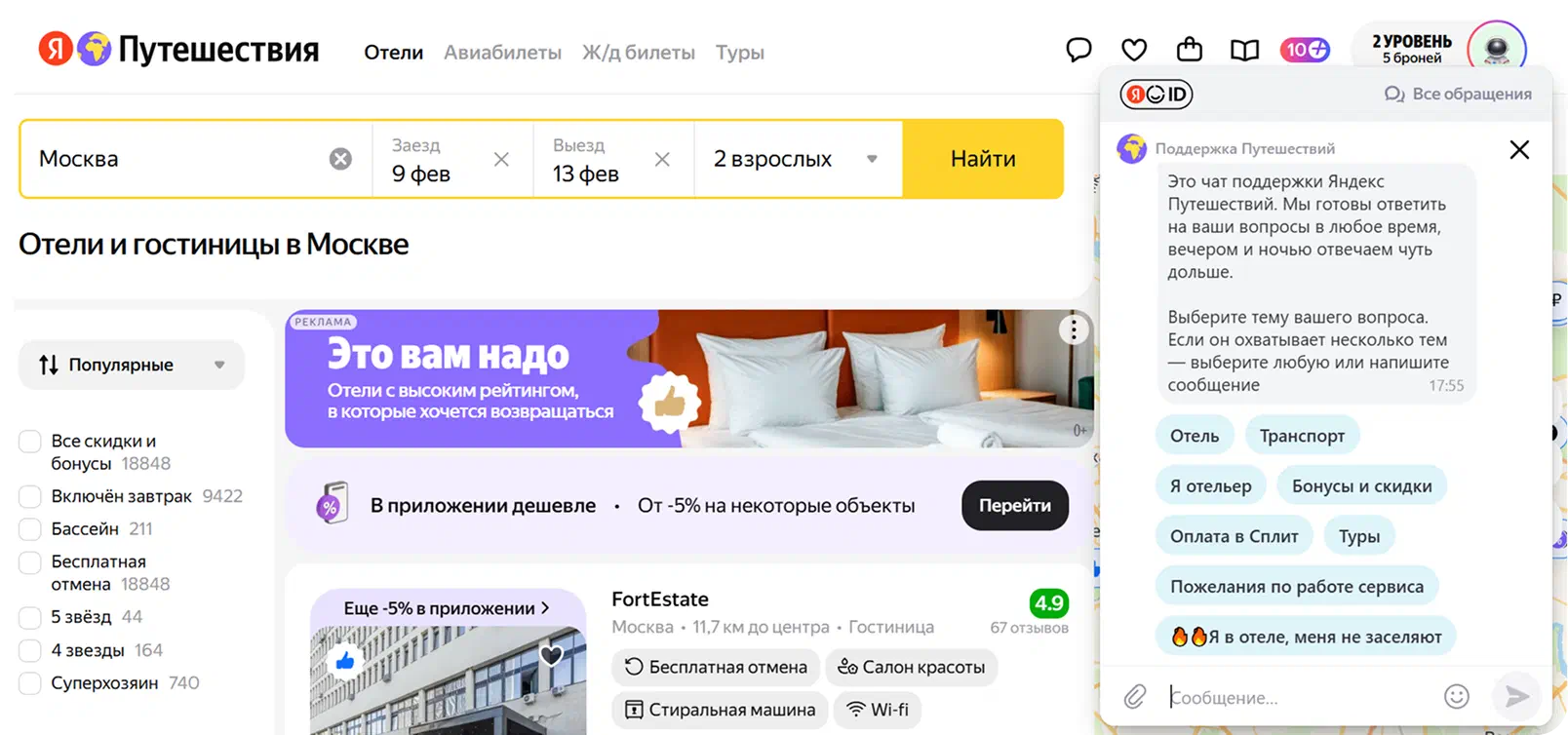Open the user profile avatar
This screenshot has height=735, width=1568.
pos(1497,48)
